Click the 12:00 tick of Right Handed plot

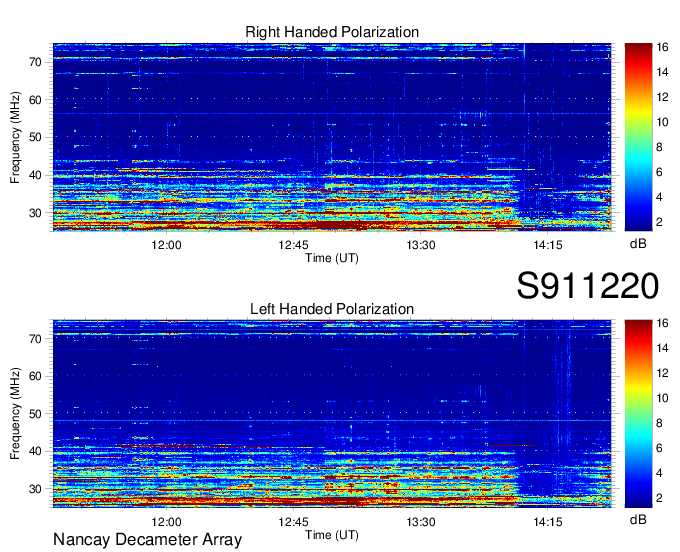pyautogui.click(x=166, y=245)
